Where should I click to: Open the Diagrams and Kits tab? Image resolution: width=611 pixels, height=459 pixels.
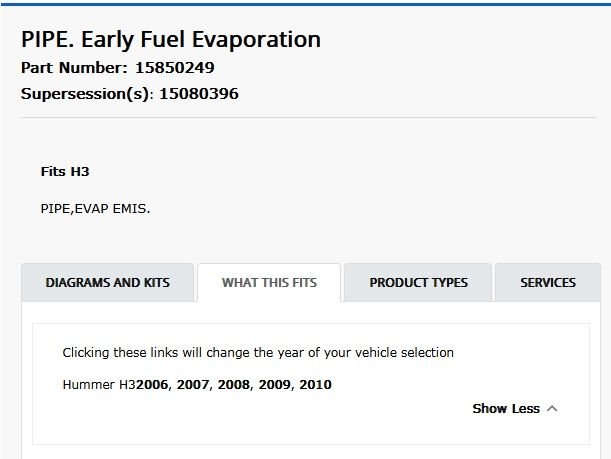pos(108,283)
